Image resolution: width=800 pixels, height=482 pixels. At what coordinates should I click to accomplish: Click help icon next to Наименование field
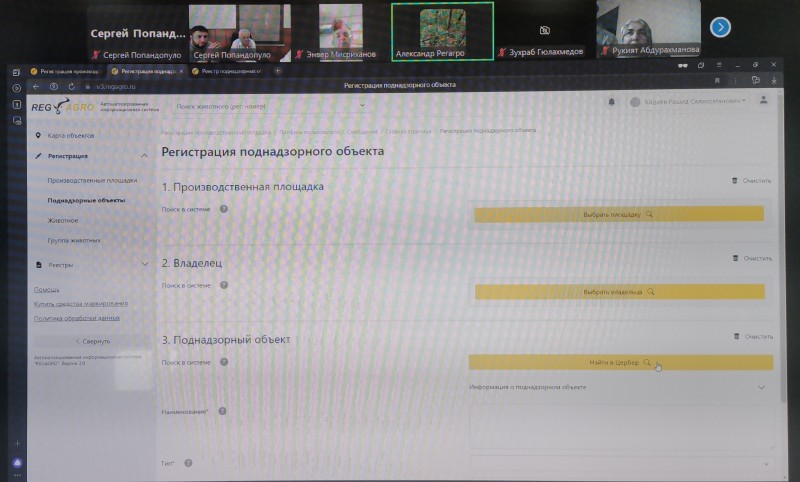[221, 411]
